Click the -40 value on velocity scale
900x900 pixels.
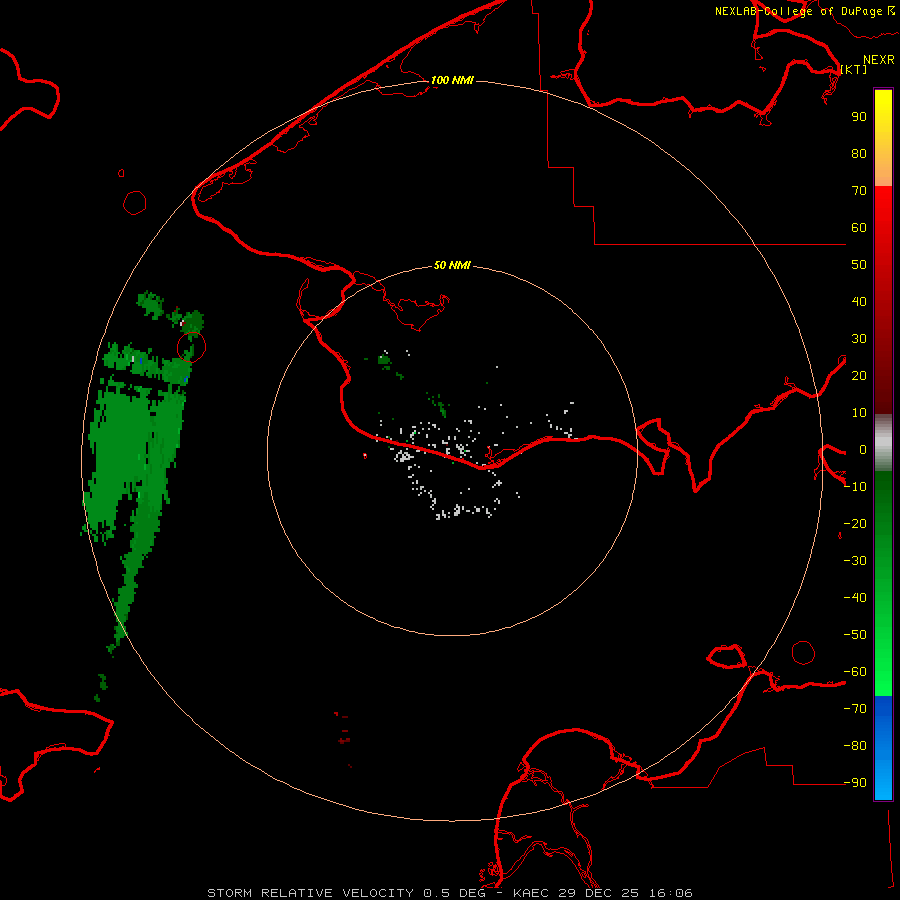(855, 598)
